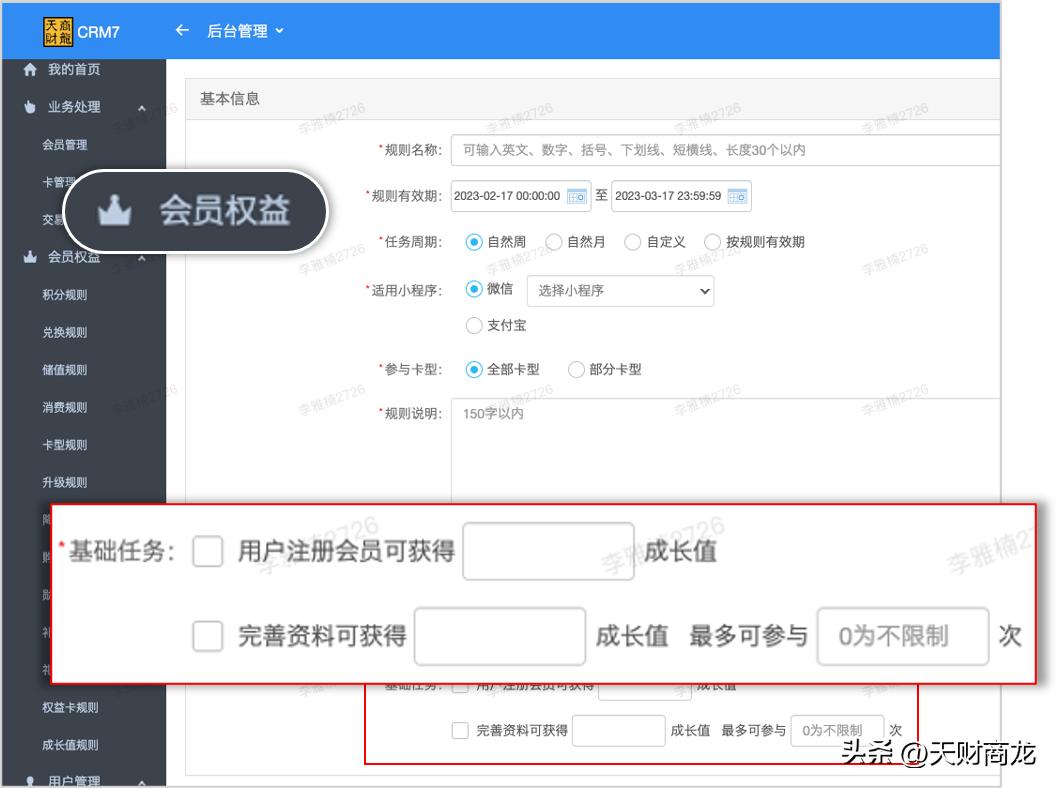Screen dimensions: 1058x788
Task: Click the user icon beside 用户管理
Action: (x=30, y=781)
